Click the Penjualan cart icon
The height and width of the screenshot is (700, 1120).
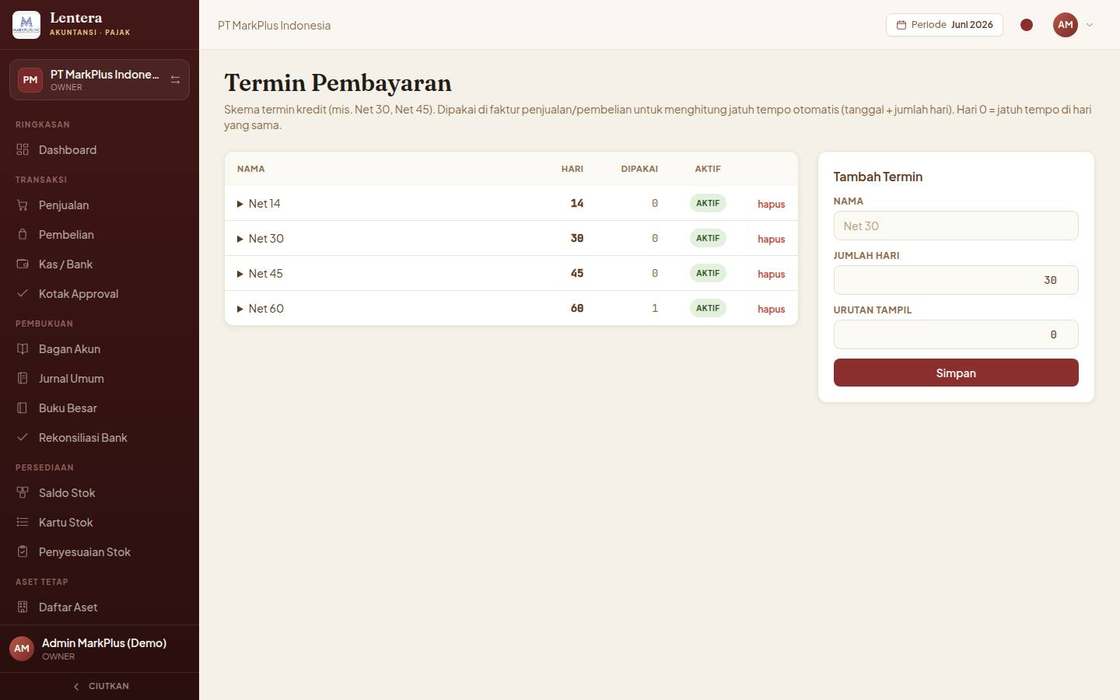tap(23, 205)
